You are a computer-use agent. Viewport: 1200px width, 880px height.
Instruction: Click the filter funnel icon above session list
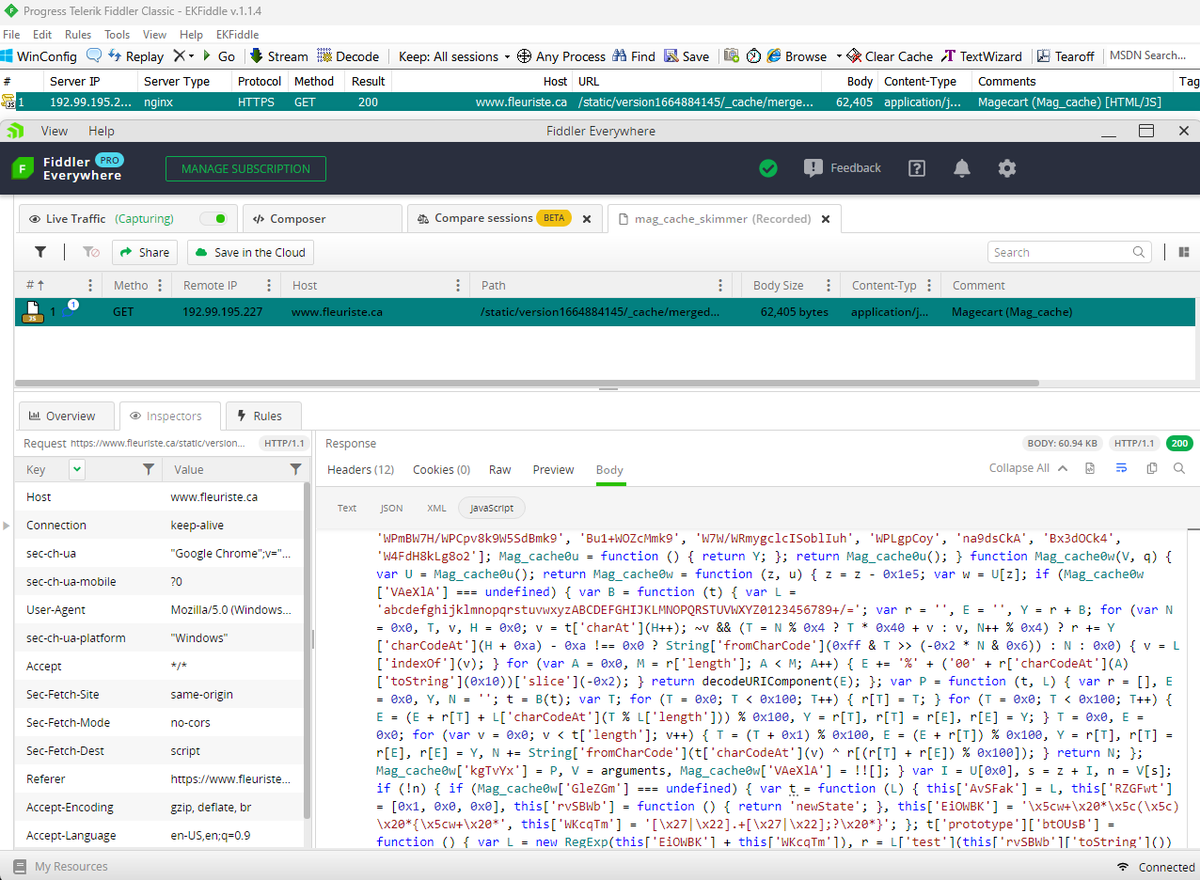[x=40, y=252]
